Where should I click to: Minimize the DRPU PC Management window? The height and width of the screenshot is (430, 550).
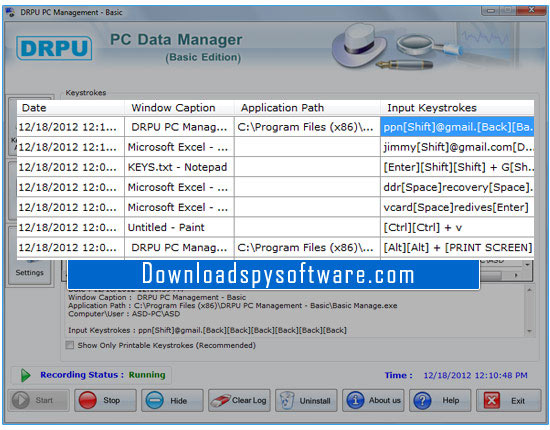point(491,11)
